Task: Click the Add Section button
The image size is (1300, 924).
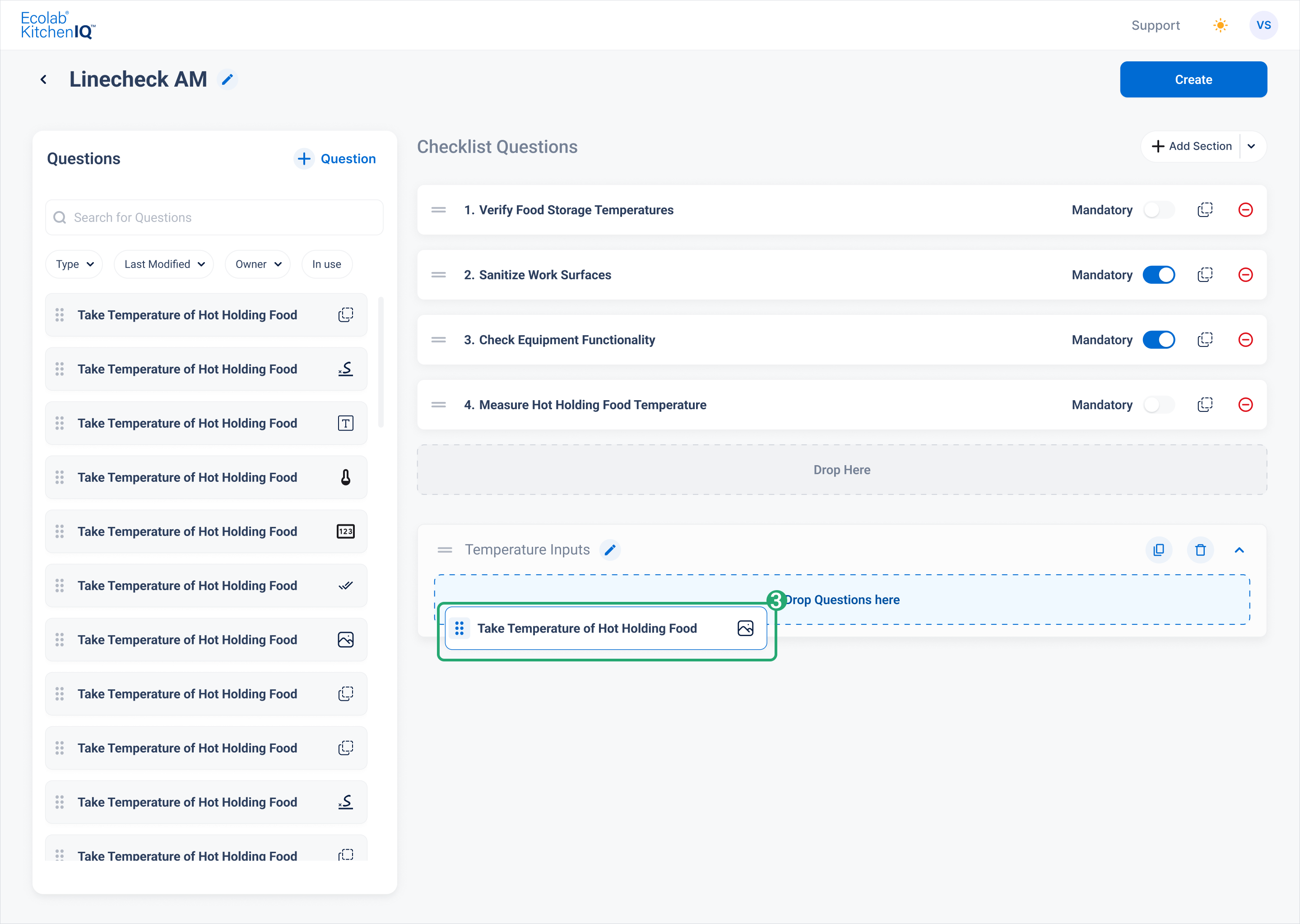Action: [x=1191, y=146]
